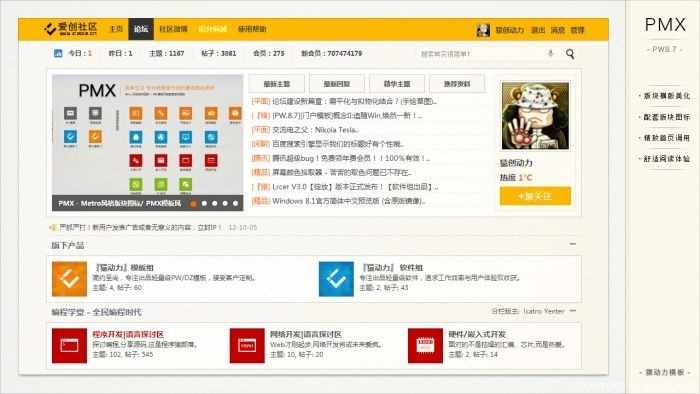Open the large profile avatar picture
The height and width of the screenshot is (394, 700).
pyautogui.click(x=535, y=116)
